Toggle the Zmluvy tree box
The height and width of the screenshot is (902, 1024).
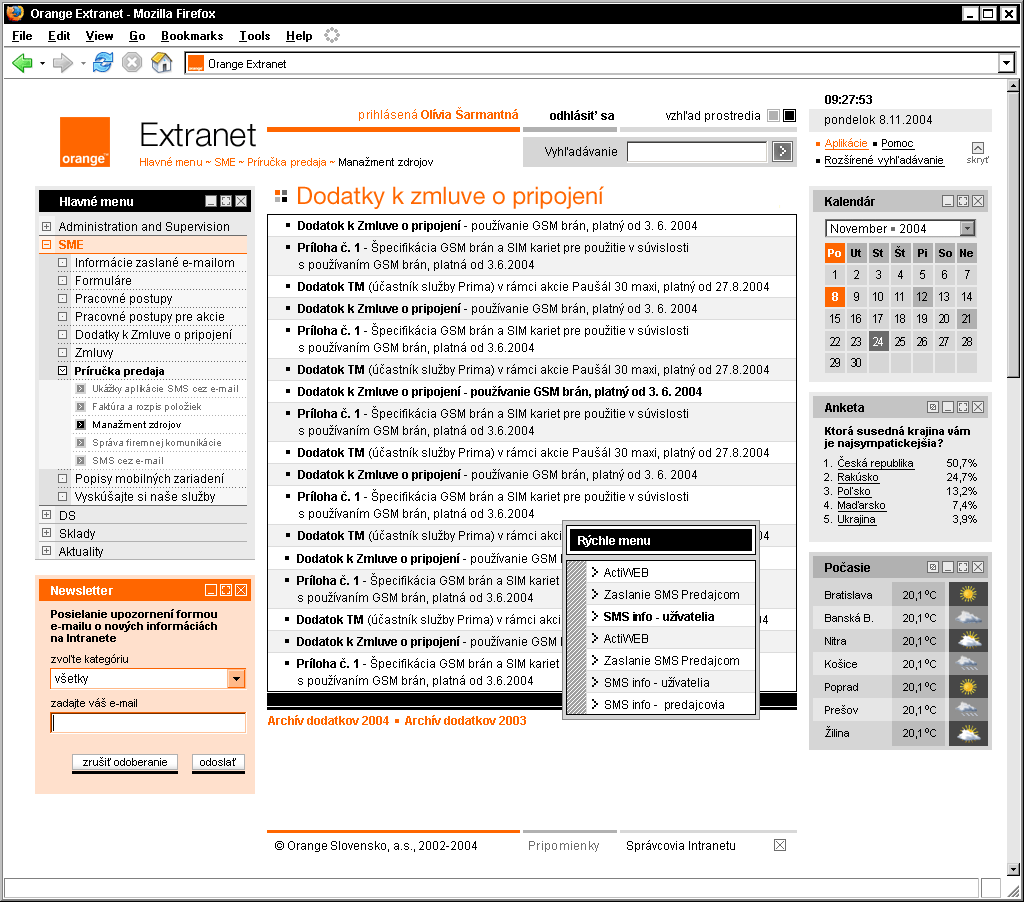tap(63, 353)
